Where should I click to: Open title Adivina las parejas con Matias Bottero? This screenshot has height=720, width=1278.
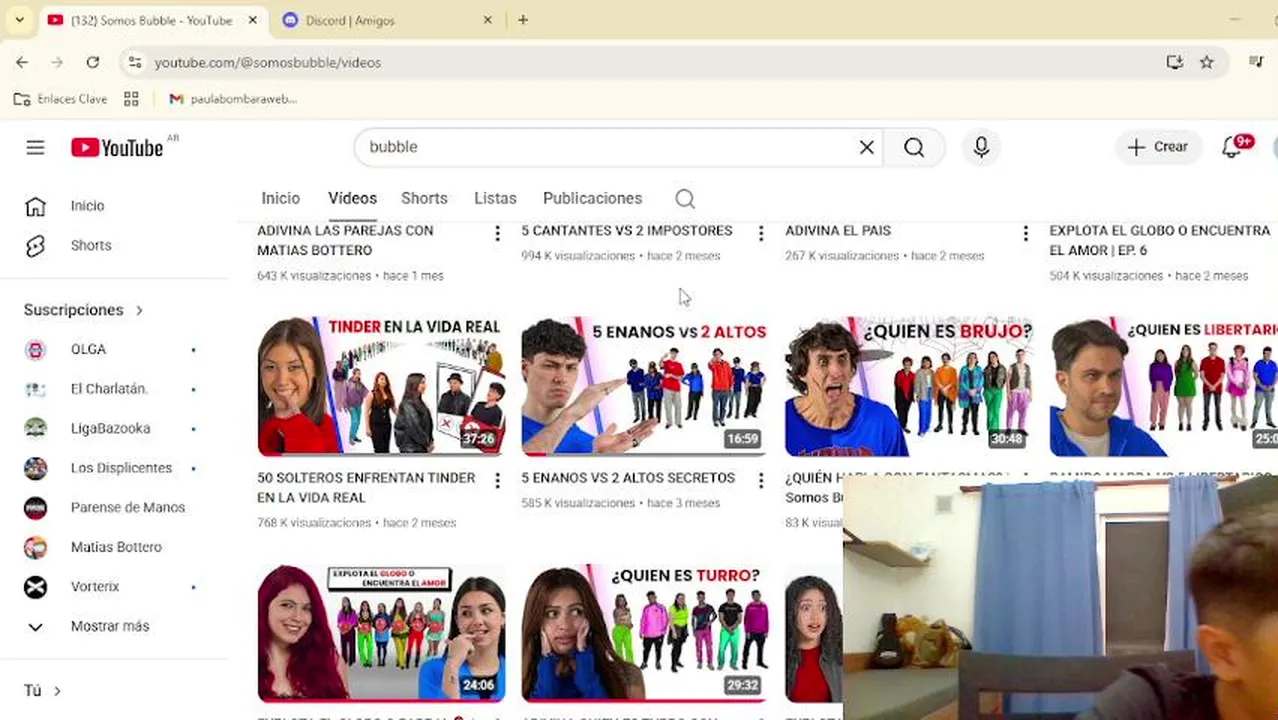[345, 240]
